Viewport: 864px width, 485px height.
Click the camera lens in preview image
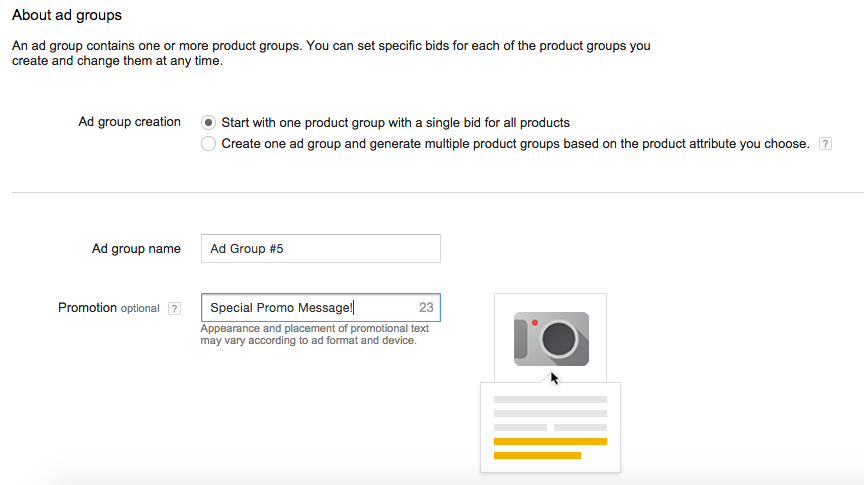click(558, 340)
